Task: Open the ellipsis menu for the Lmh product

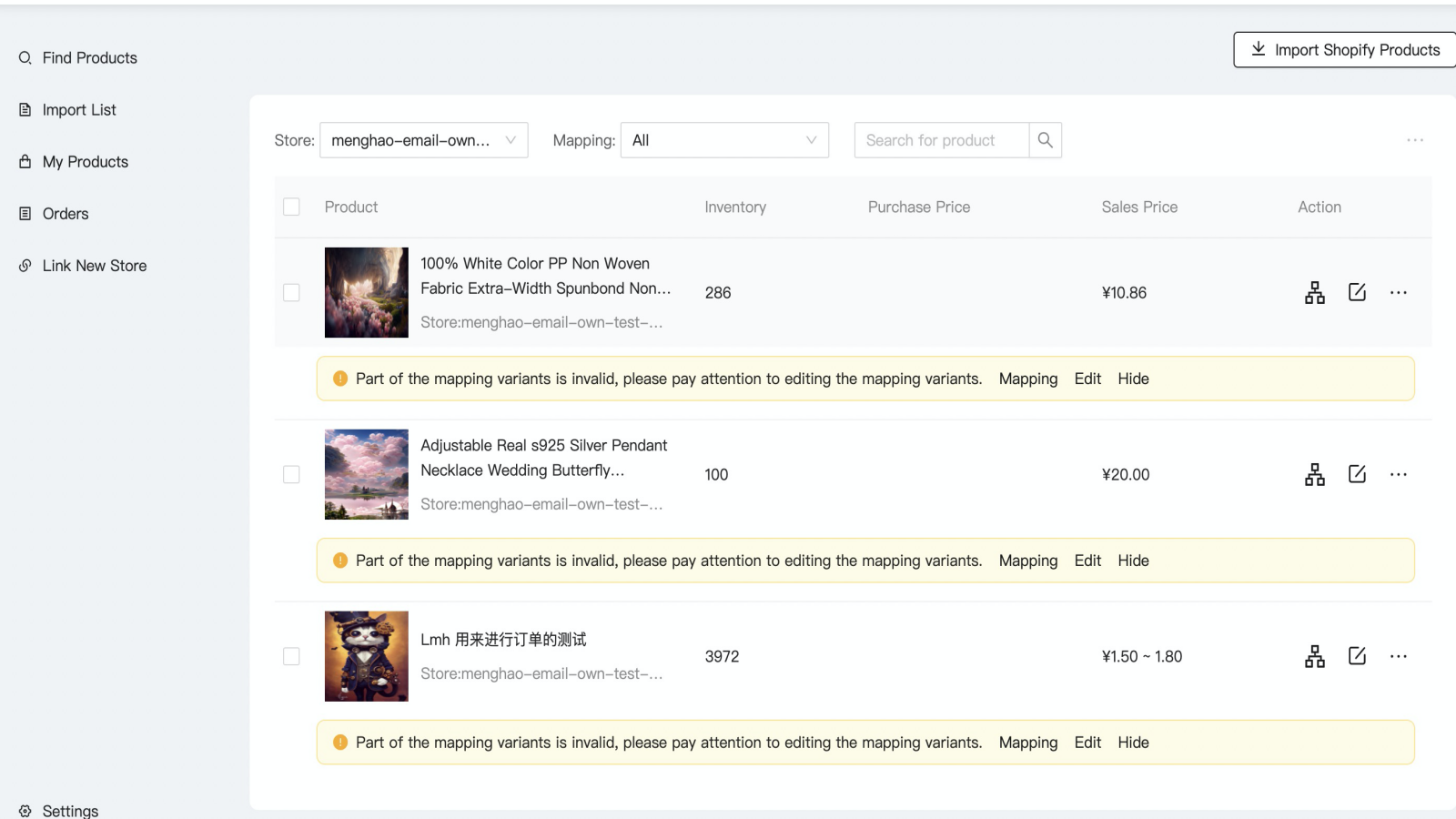Action: tap(1399, 655)
